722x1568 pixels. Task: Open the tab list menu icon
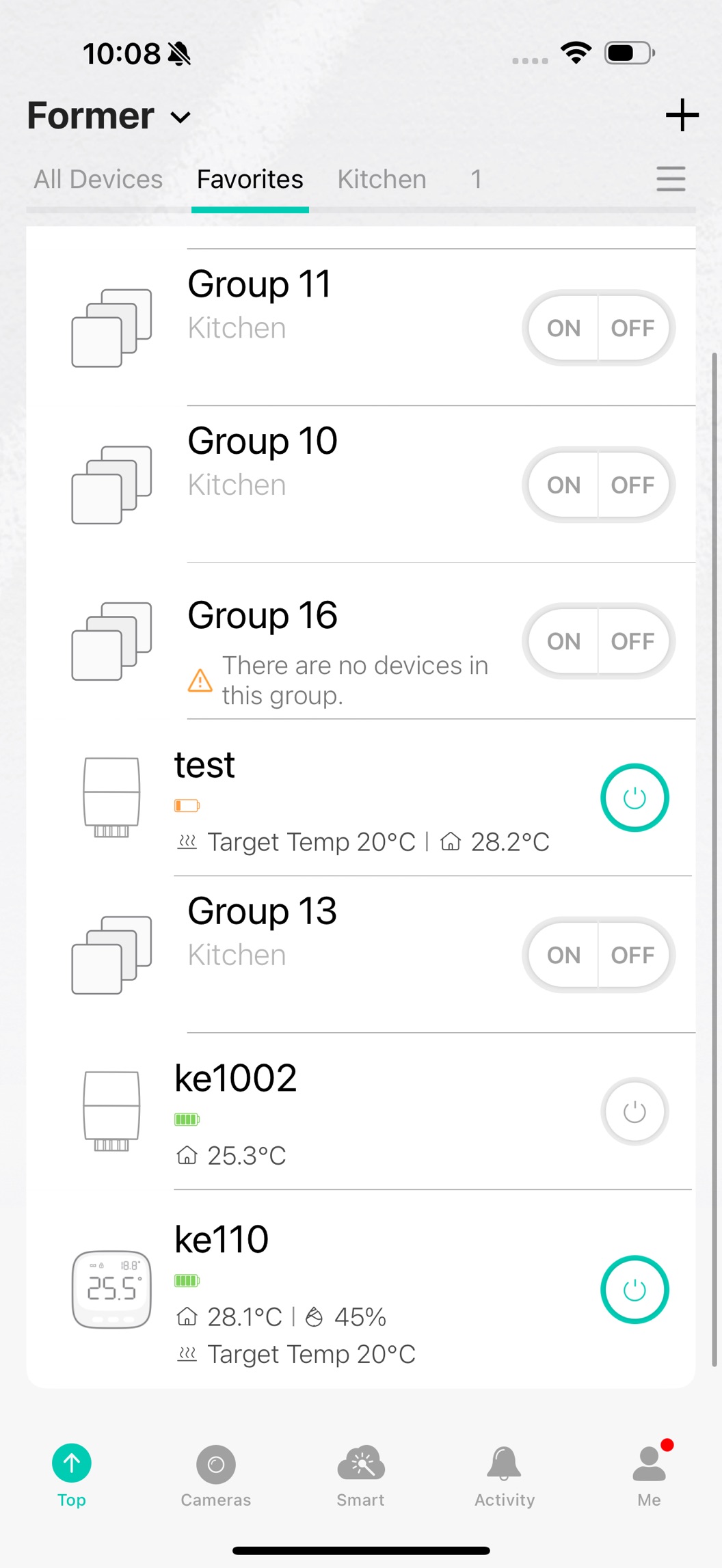[x=670, y=179]
